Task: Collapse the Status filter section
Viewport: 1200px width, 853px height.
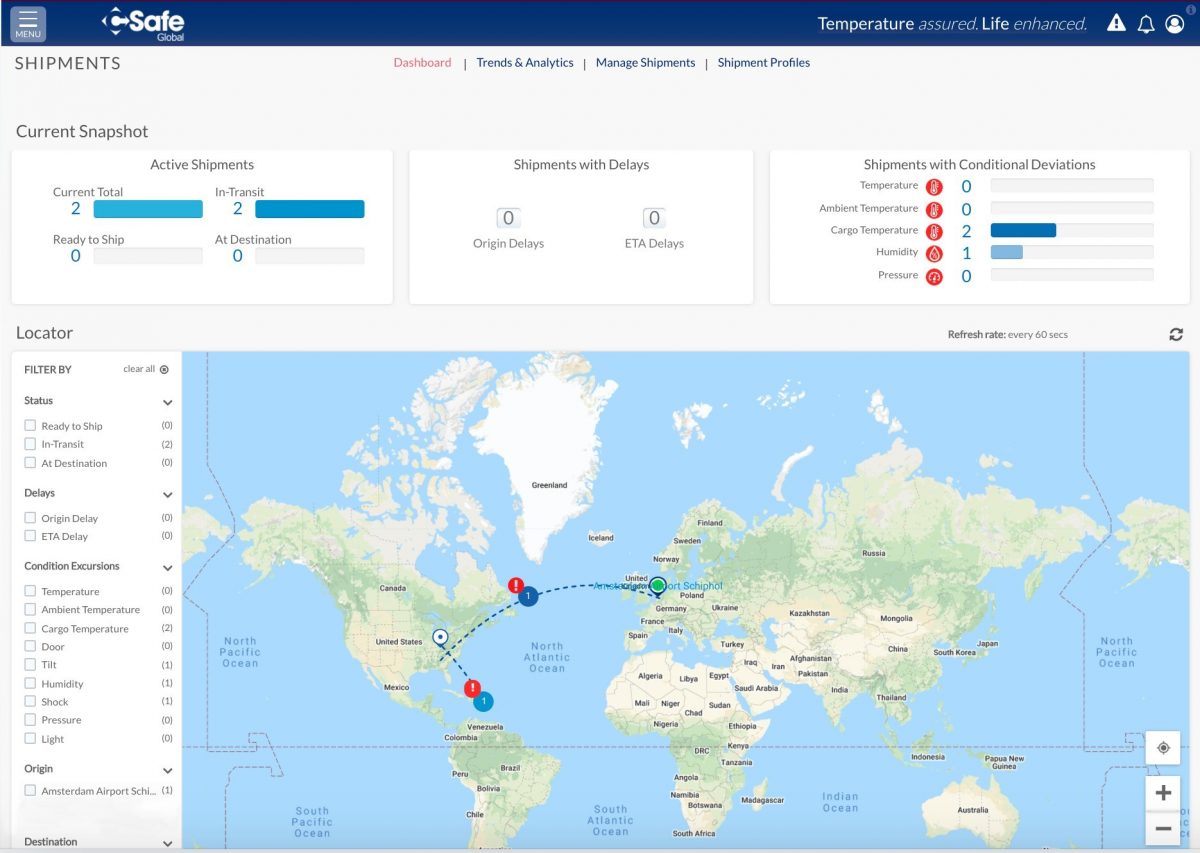Action: pyautogui.click(x=168, y=400)
